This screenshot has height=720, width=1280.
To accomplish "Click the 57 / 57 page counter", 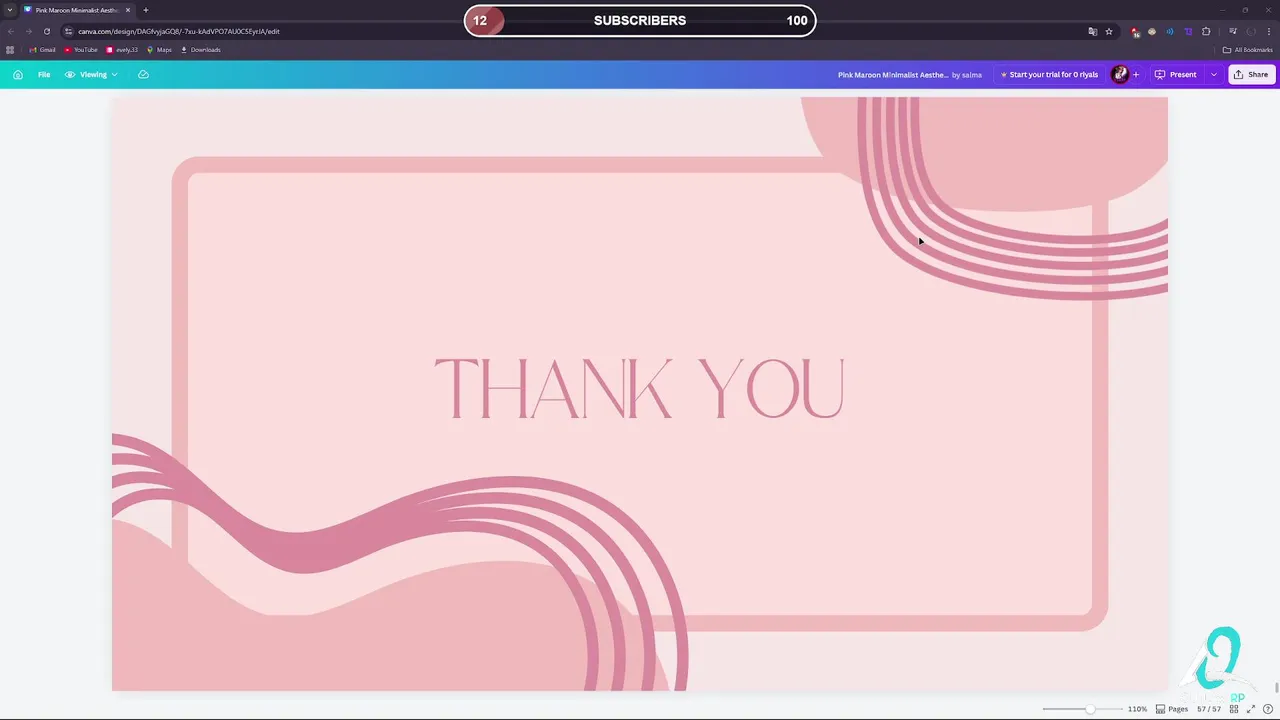I will click(1209, 709).
